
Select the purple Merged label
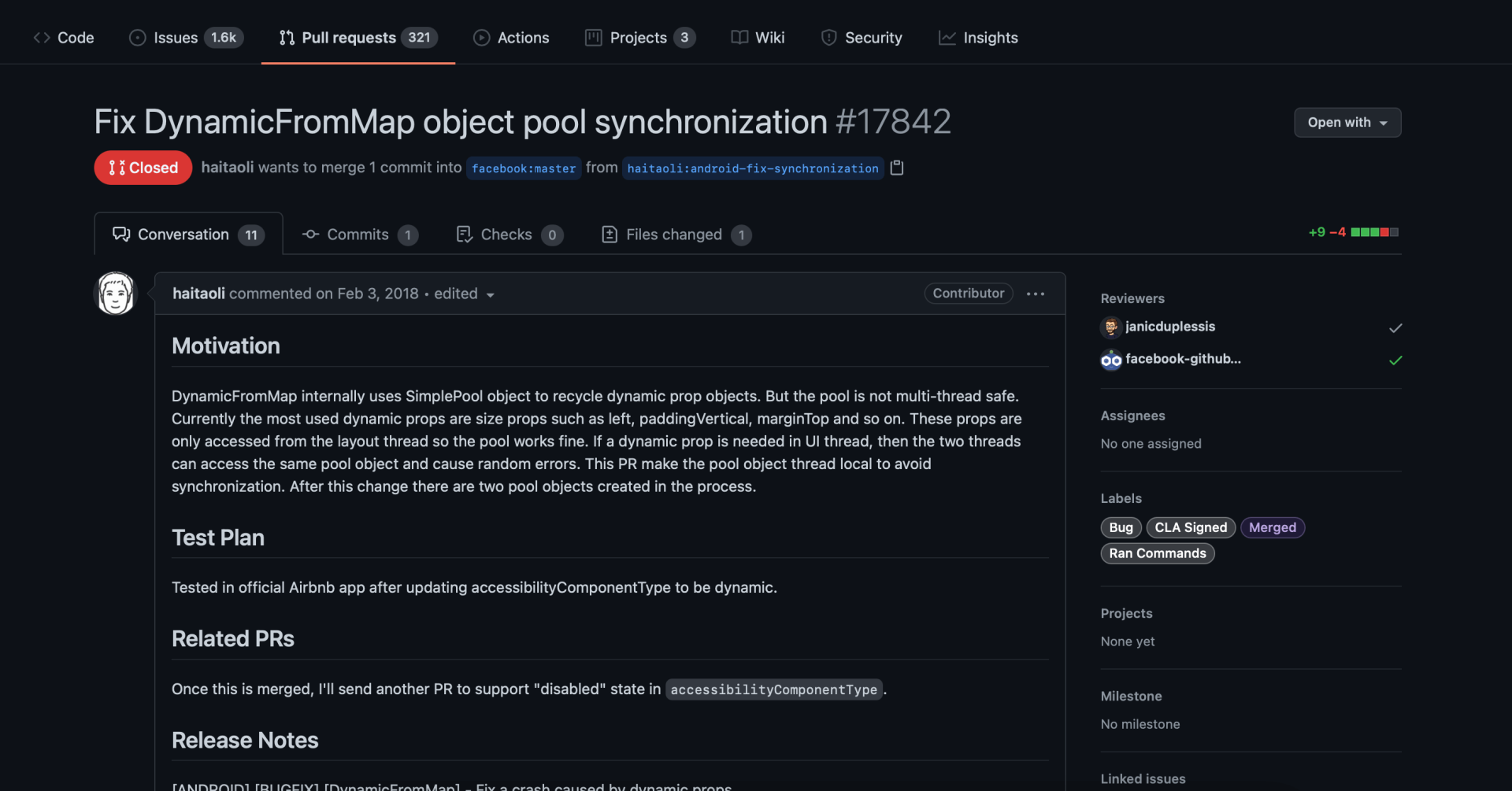click(1272, 527)
